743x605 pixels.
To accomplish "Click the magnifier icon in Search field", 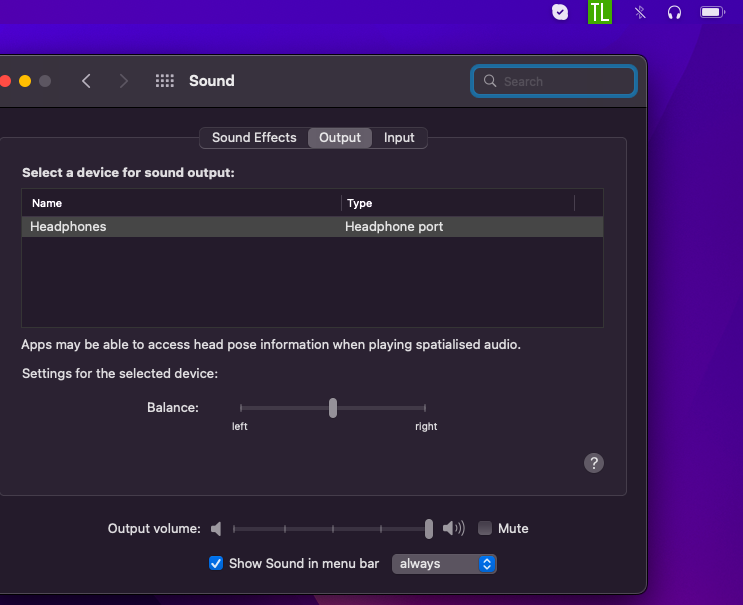I will tap(490, 81).
